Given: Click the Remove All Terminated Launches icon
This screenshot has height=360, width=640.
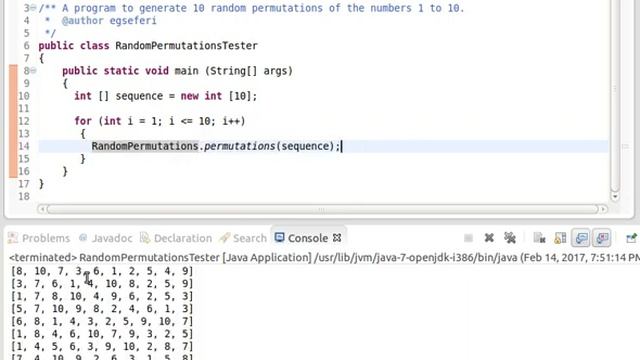Looking at the screenshot, I should click(510, 238).
